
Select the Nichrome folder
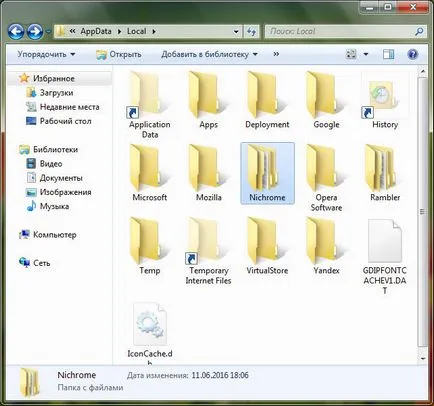click(267, 173)
